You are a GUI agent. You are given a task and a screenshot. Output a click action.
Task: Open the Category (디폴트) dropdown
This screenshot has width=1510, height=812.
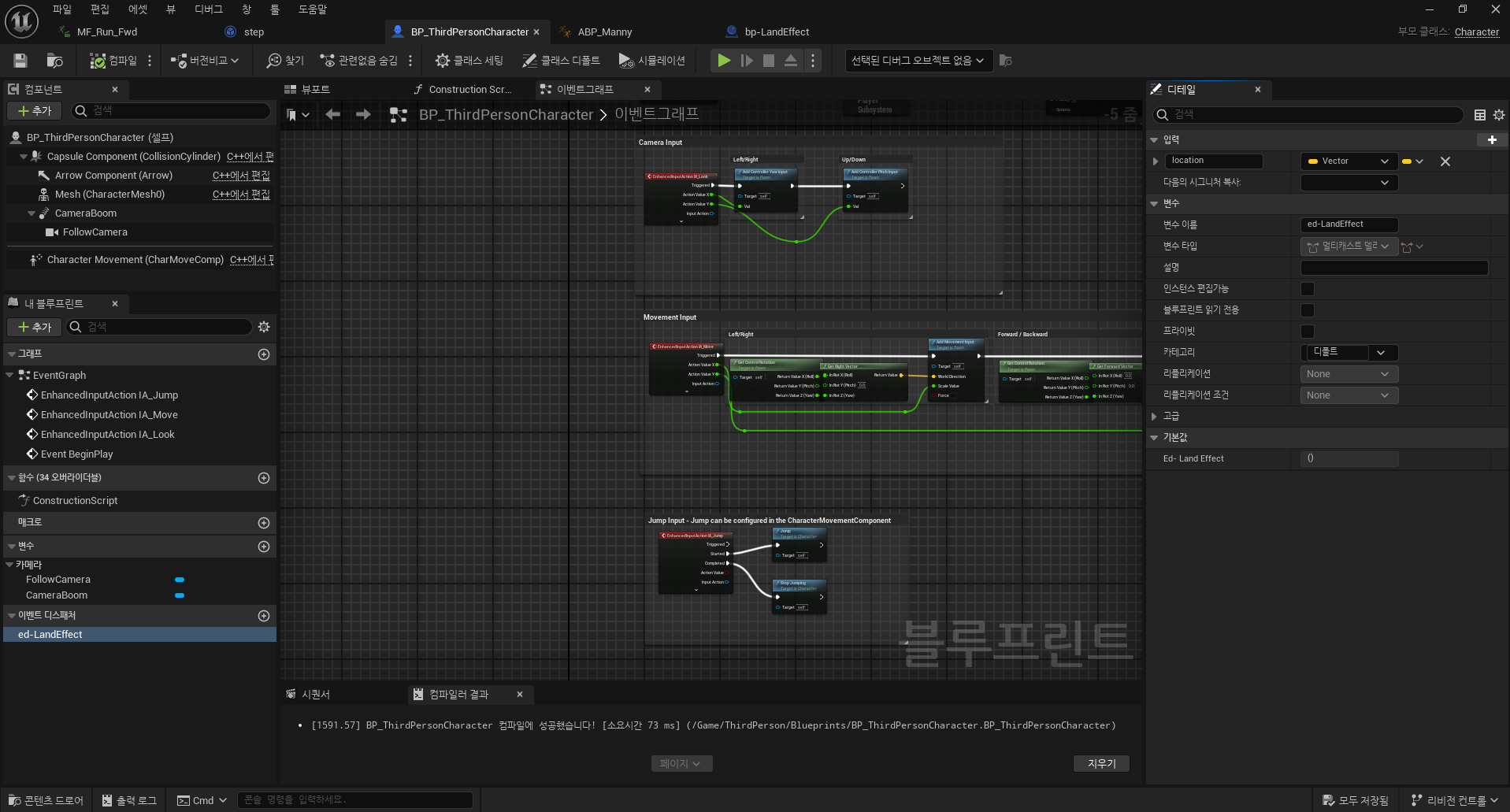[x=1349, y=353]
